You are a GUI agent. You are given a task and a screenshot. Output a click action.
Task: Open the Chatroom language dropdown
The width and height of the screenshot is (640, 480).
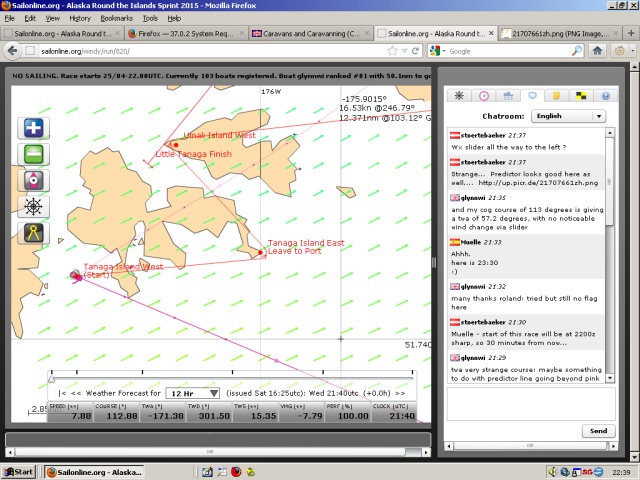click(x=568, y=116)
